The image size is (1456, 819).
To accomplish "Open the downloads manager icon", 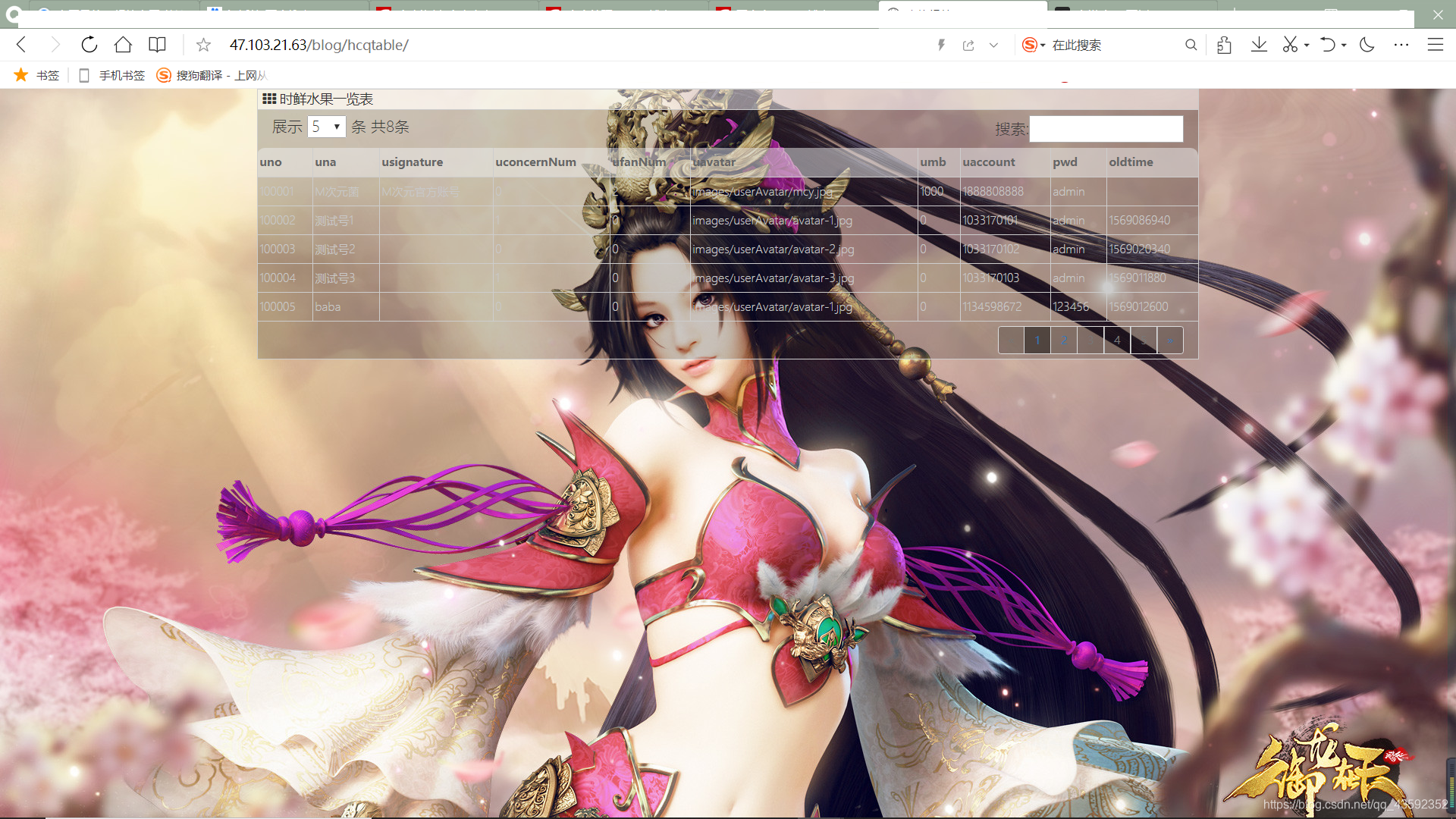I will click(x=1259, y=45).
